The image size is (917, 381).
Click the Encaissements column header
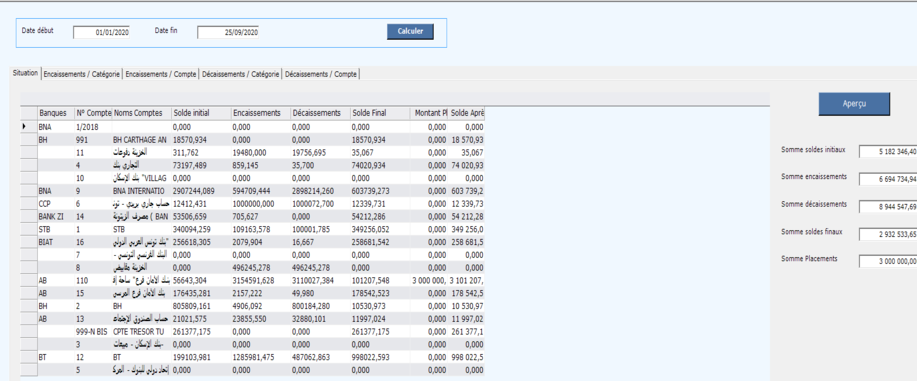click(260, 114)
